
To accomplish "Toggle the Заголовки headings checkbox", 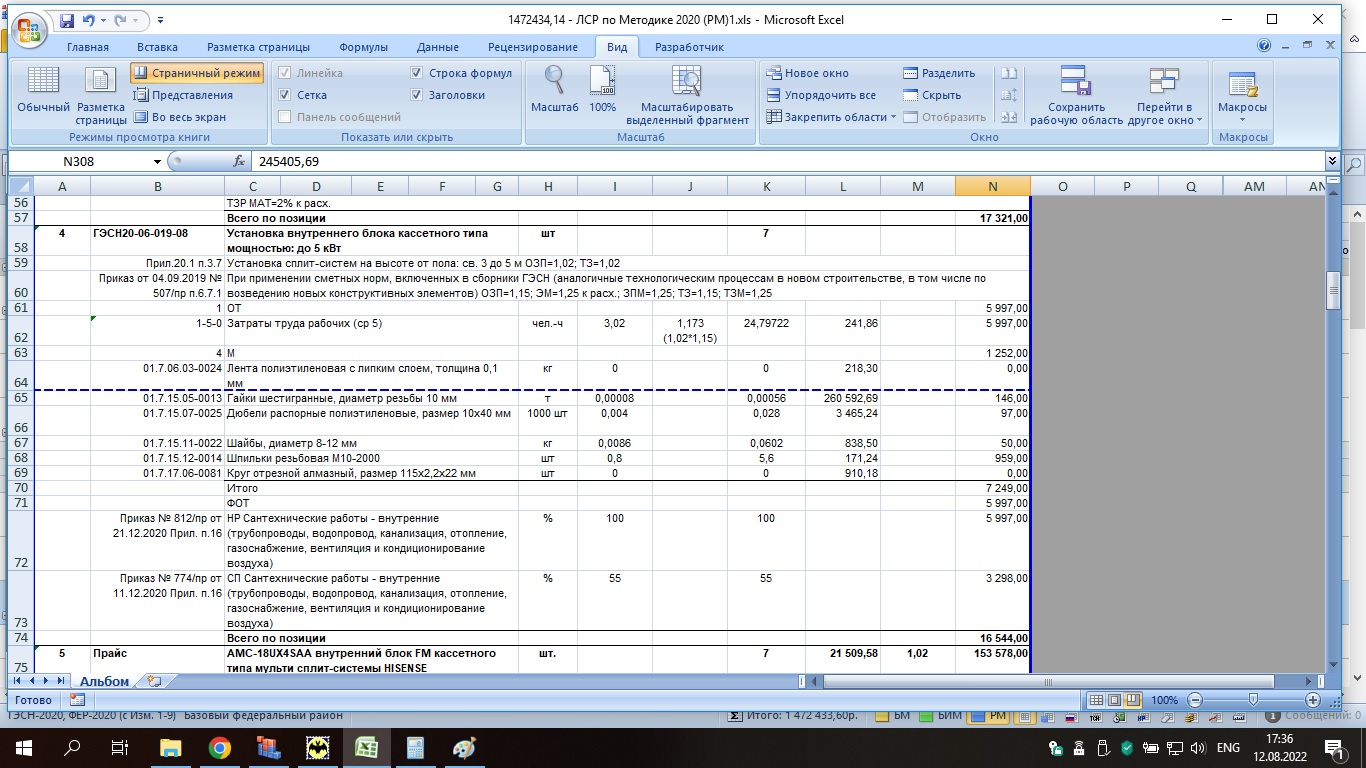I will click(x=417, y=95).
